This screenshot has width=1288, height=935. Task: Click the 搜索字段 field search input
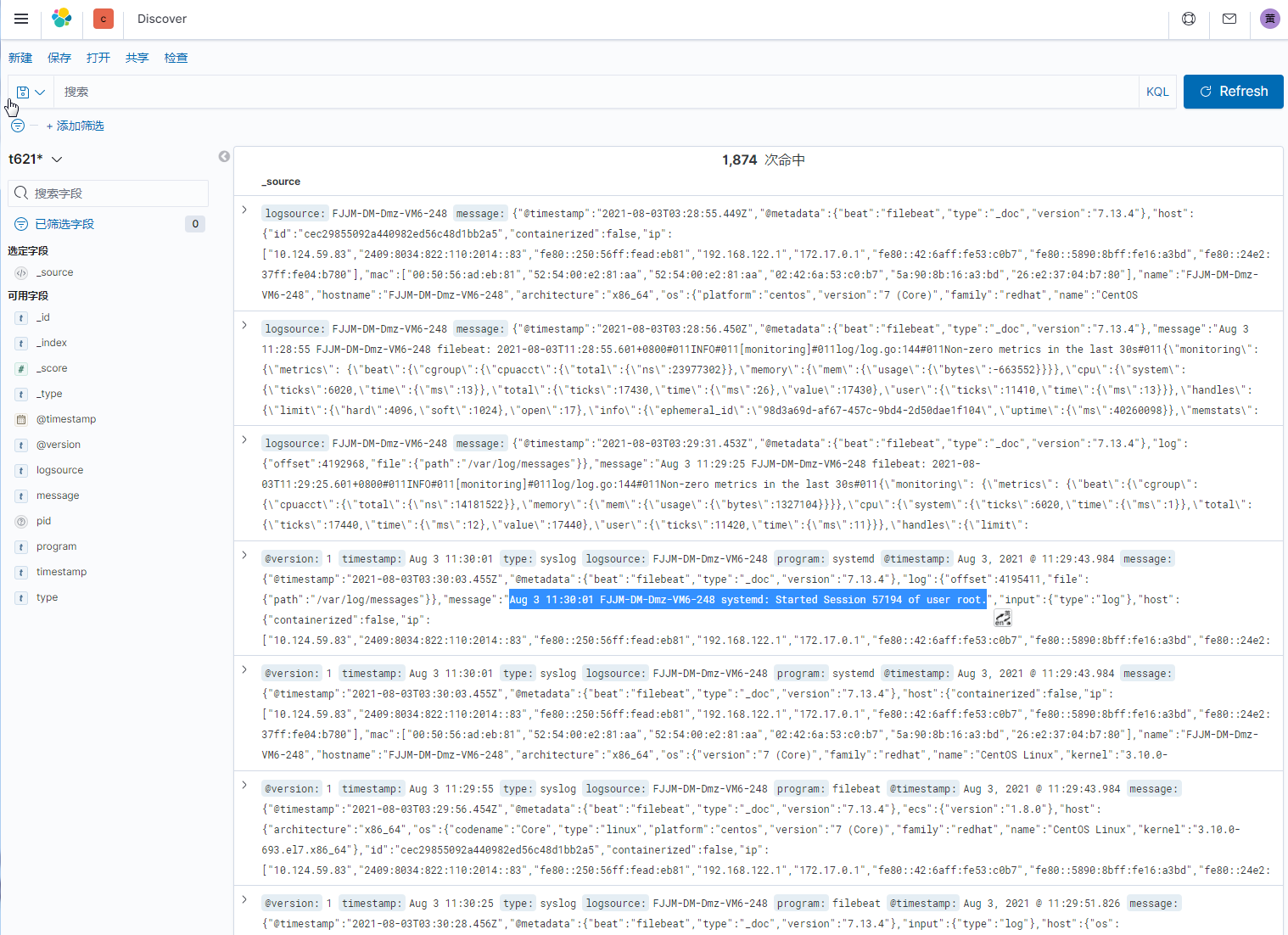109,193
